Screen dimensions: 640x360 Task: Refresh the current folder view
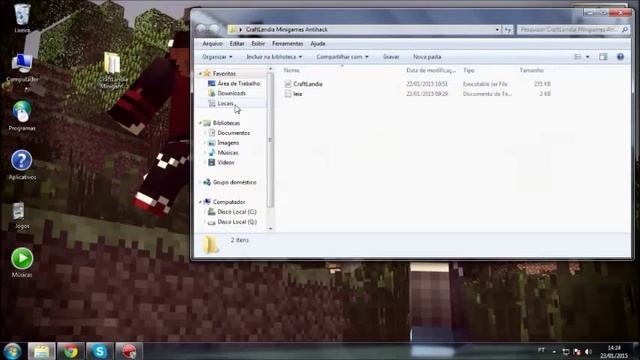coord(508,29)
